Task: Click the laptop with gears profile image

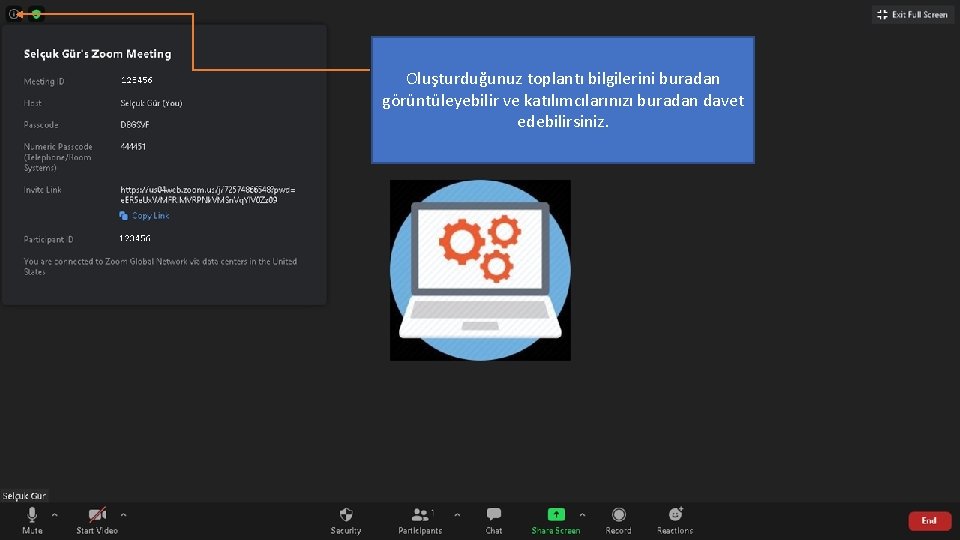Action: (x=480, y=270)
